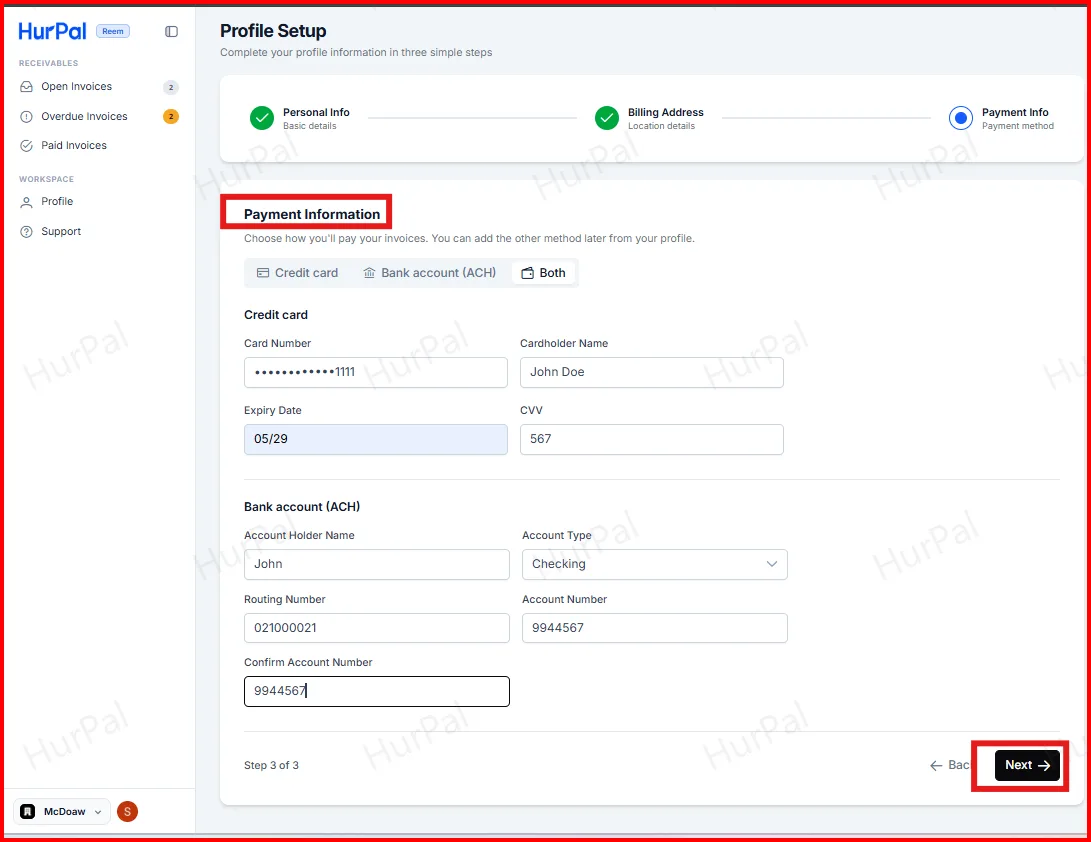
Task: Click the Support question mark icon
Action: click(26, 232)
